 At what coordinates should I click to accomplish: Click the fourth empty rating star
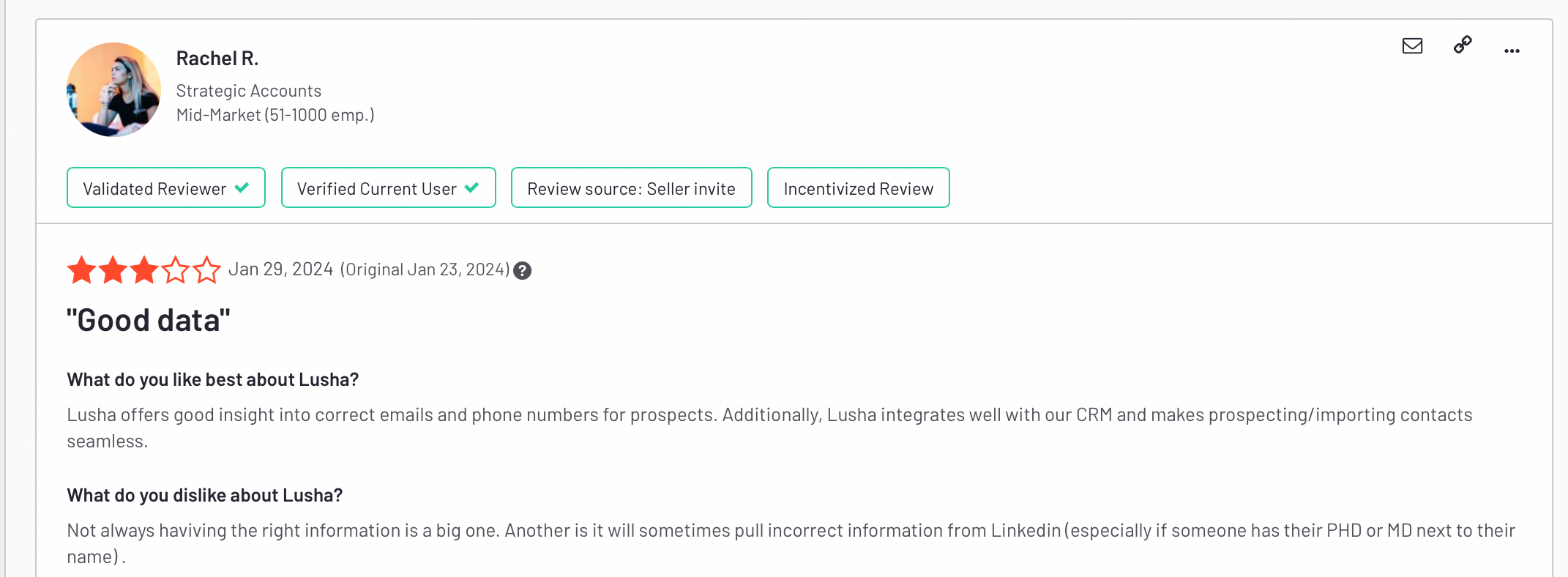(176, 270)
